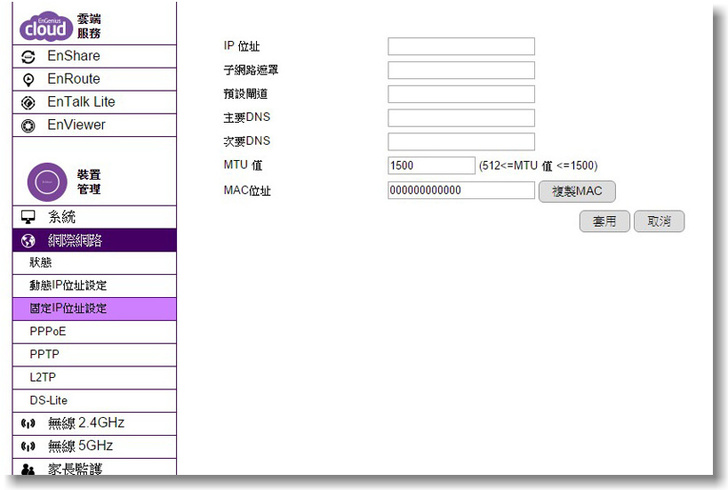Open the 無線 5GHz menu section
728x490 pixels.
[94, 447]
